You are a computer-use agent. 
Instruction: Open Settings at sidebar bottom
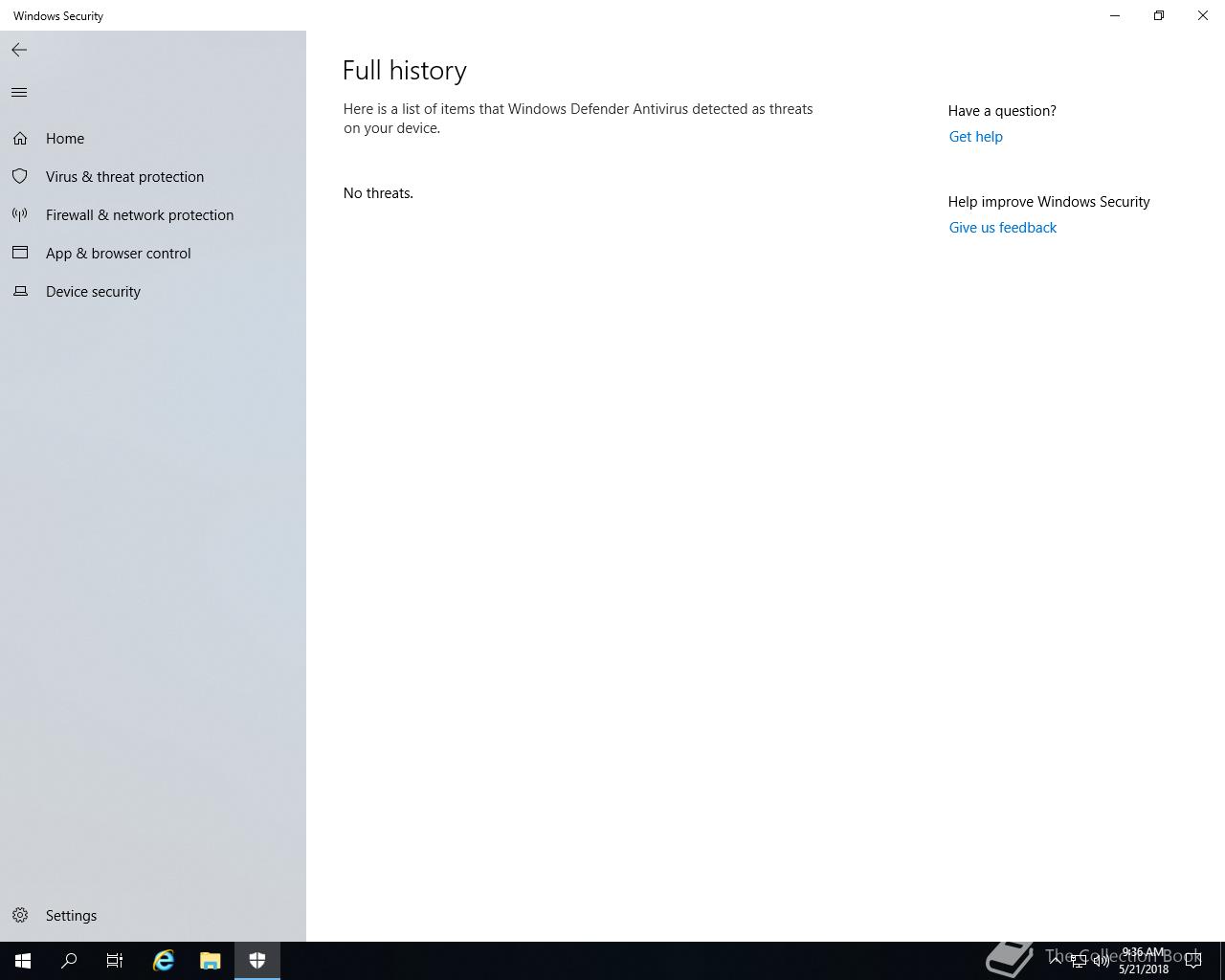[153, 915]
